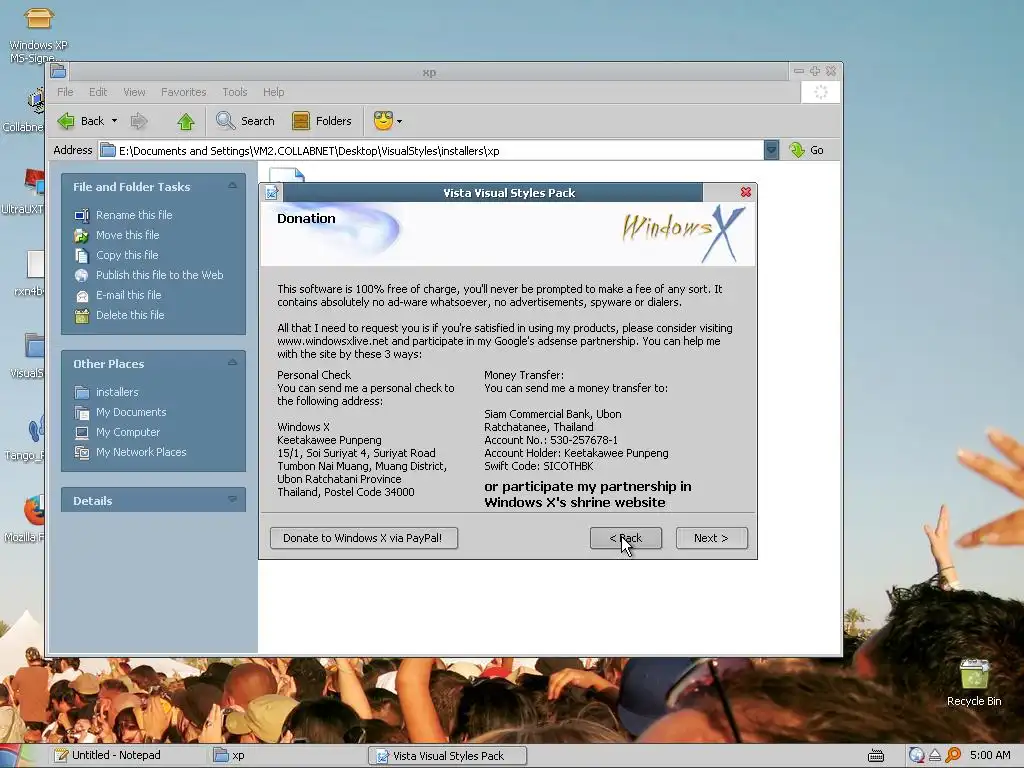Close the Vista Visual Styles Pack dialog
The width and height of the screenshot is (1024, 768).
(x=746, y=192)
